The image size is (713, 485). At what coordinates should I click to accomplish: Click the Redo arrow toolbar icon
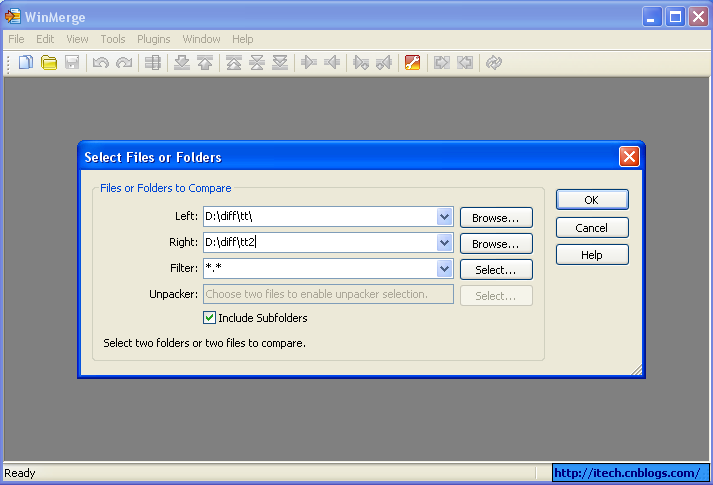pos(124,62)
